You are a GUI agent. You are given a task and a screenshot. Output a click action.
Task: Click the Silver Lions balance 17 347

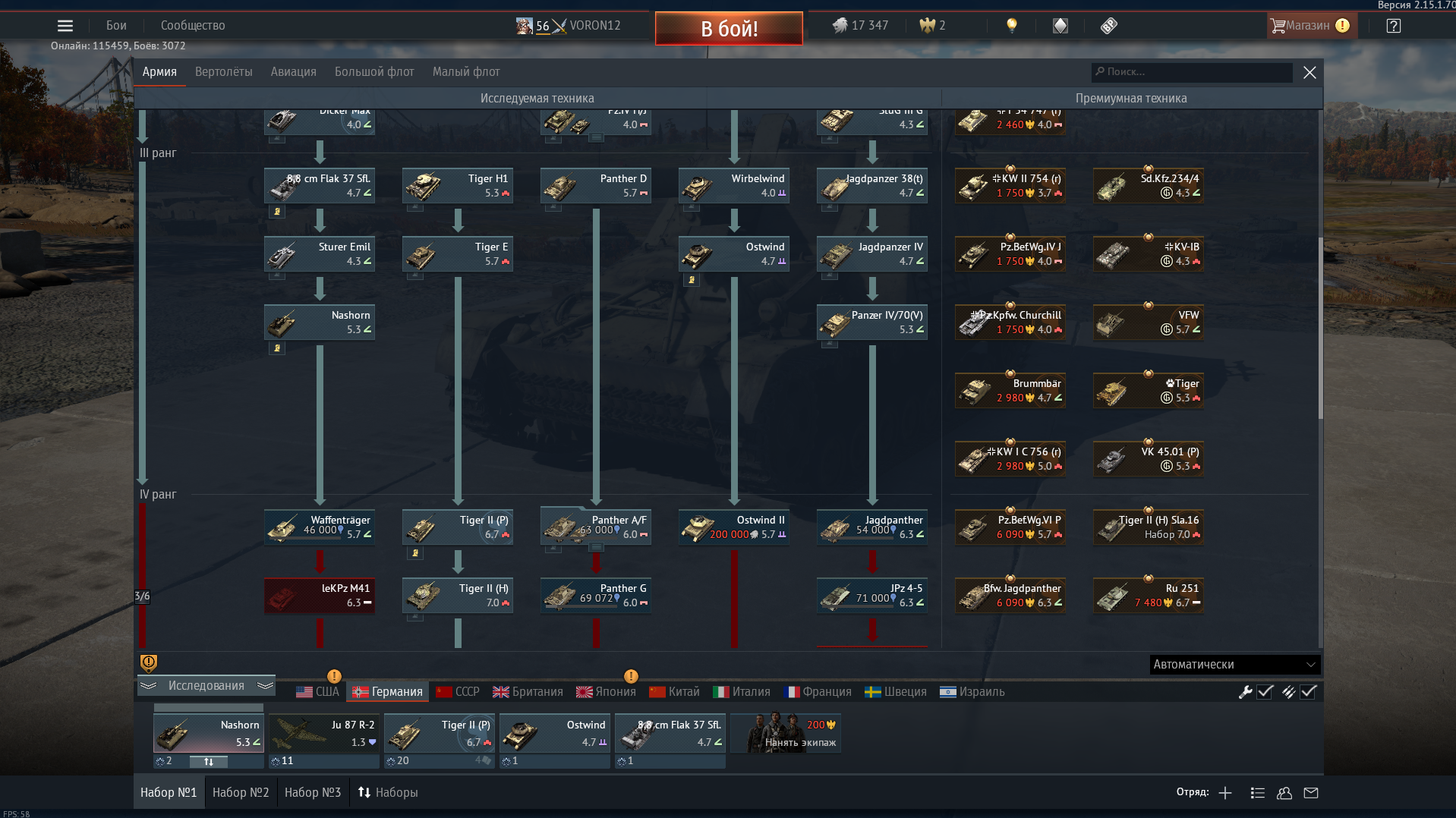coord(860,26)
